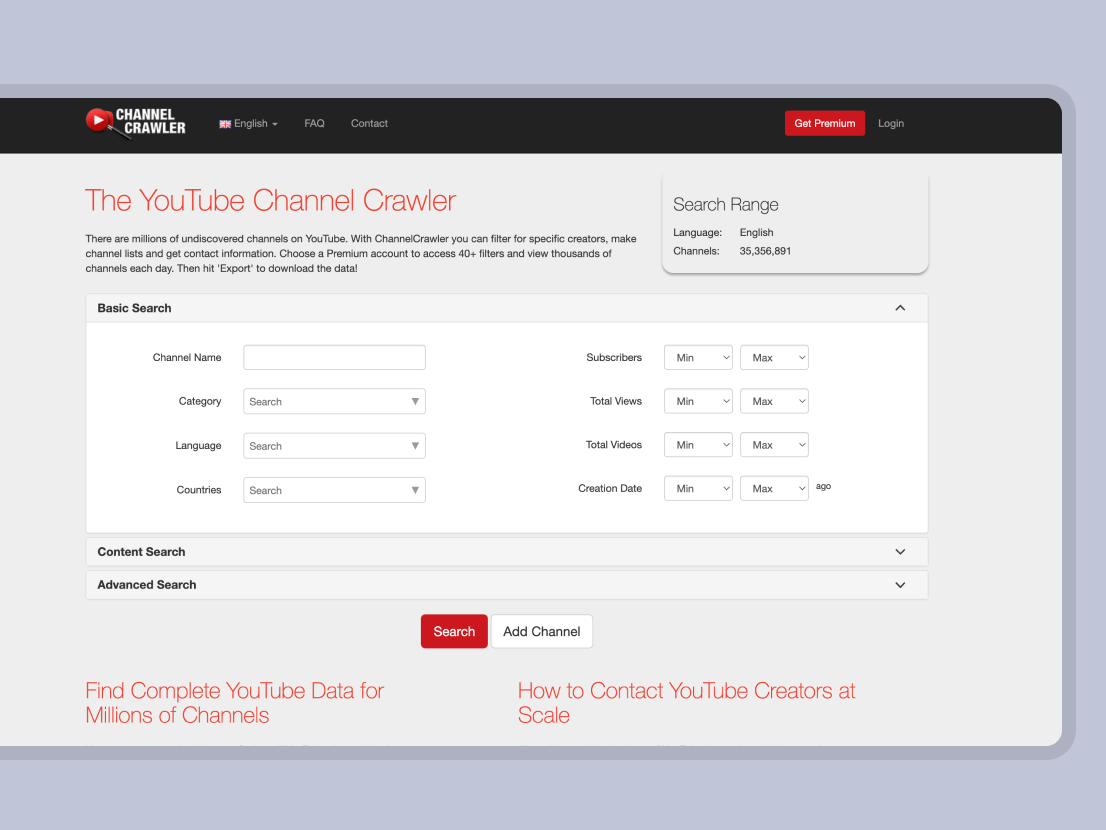The width and height of the screenshot is (1106, 830).
Task: Click 'How to Contact YouTube Creators' heading
Action: [686, 702]
